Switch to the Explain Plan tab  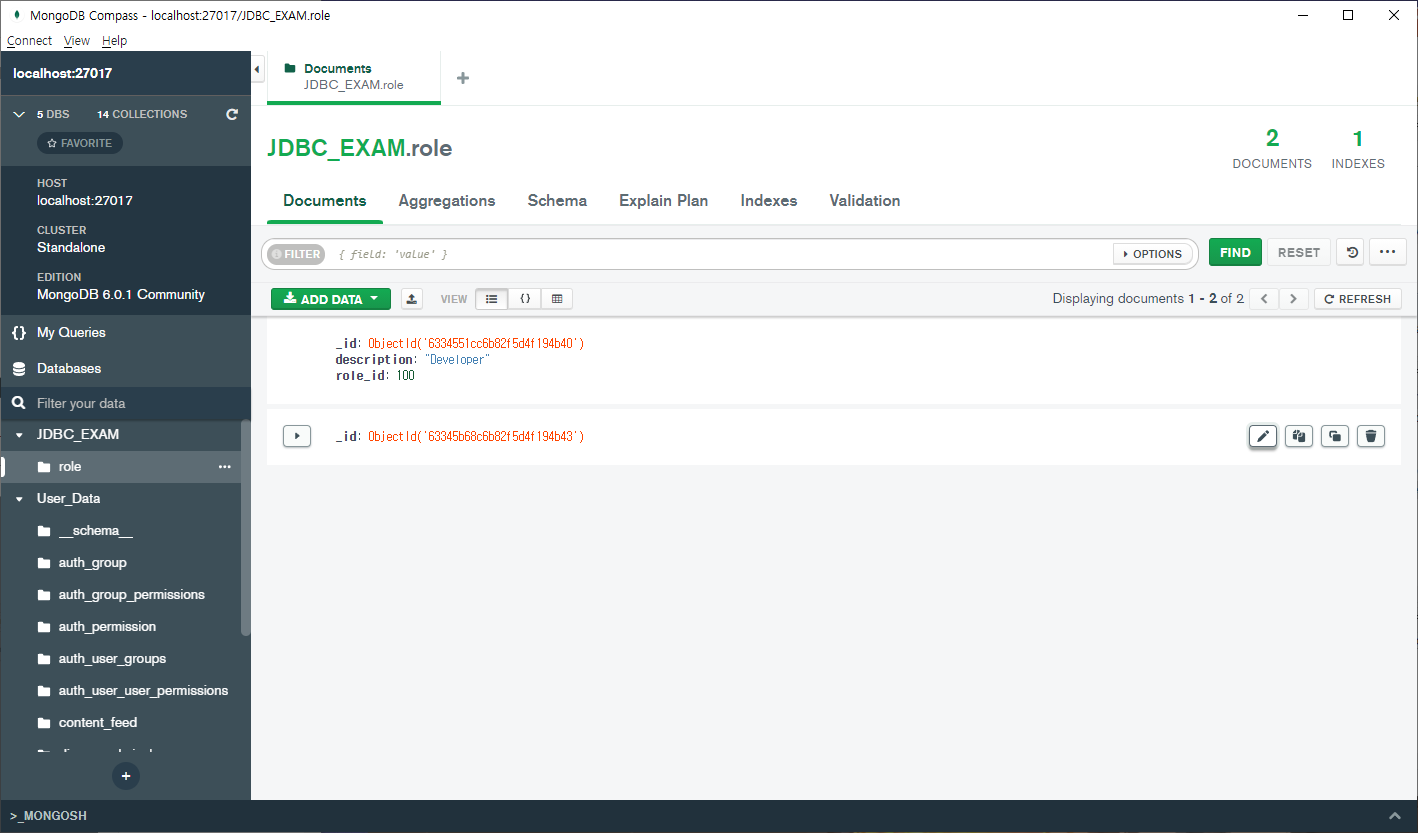(x=664, y=201)
